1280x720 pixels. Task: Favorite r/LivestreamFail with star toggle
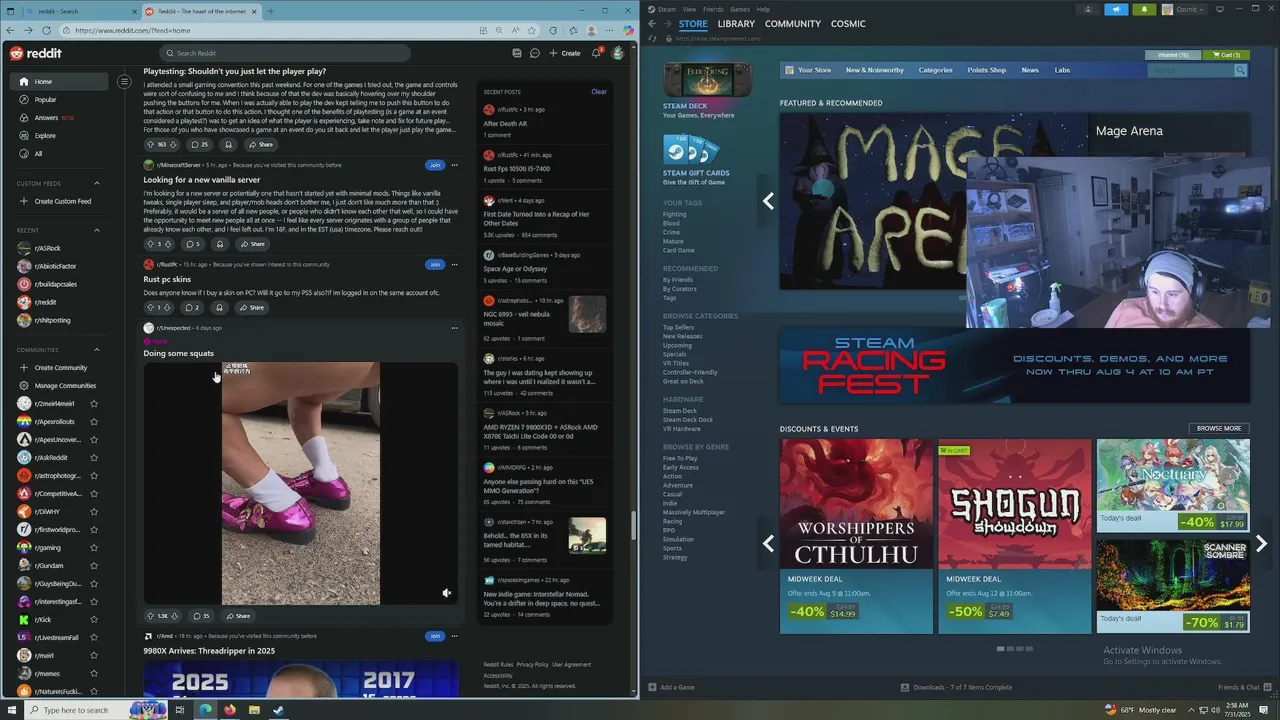point(94,638)
